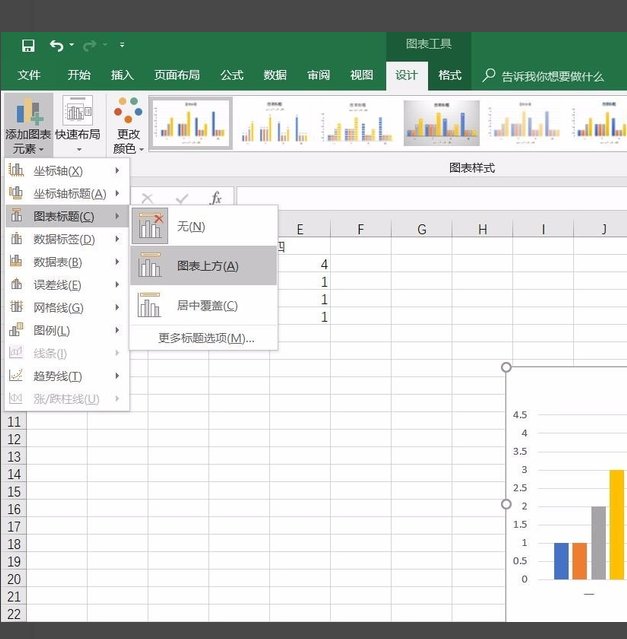Open the 数据表(B) submenu
The image size is (627, 639).
[x=67, y=262]
